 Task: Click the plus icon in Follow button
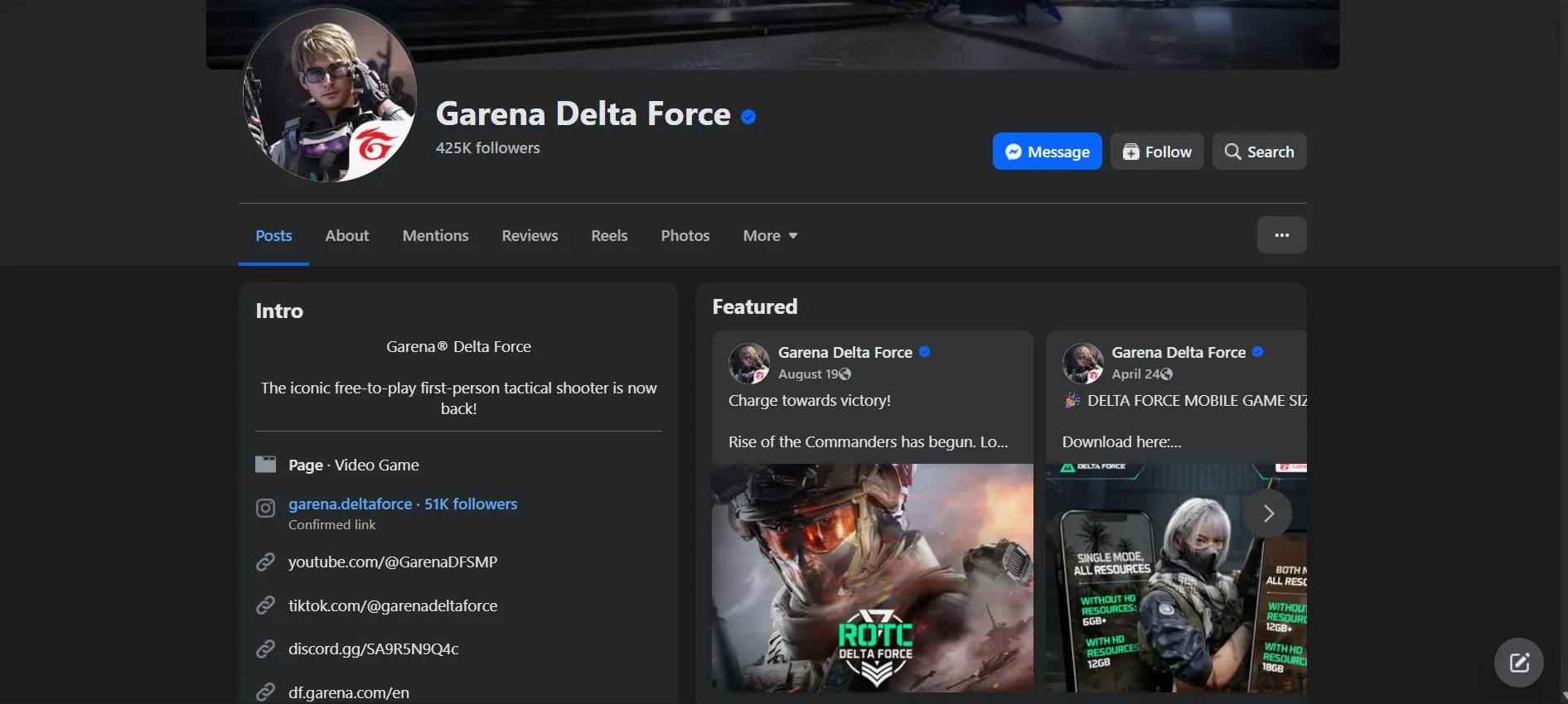(1130, 152)
